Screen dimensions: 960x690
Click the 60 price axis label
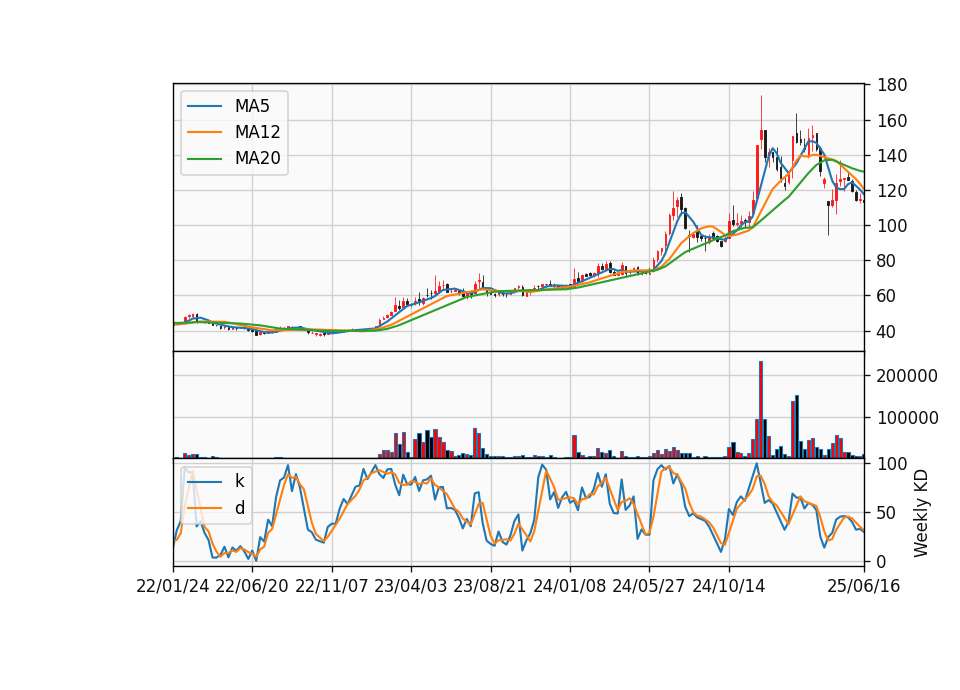(x=887, y=296)
